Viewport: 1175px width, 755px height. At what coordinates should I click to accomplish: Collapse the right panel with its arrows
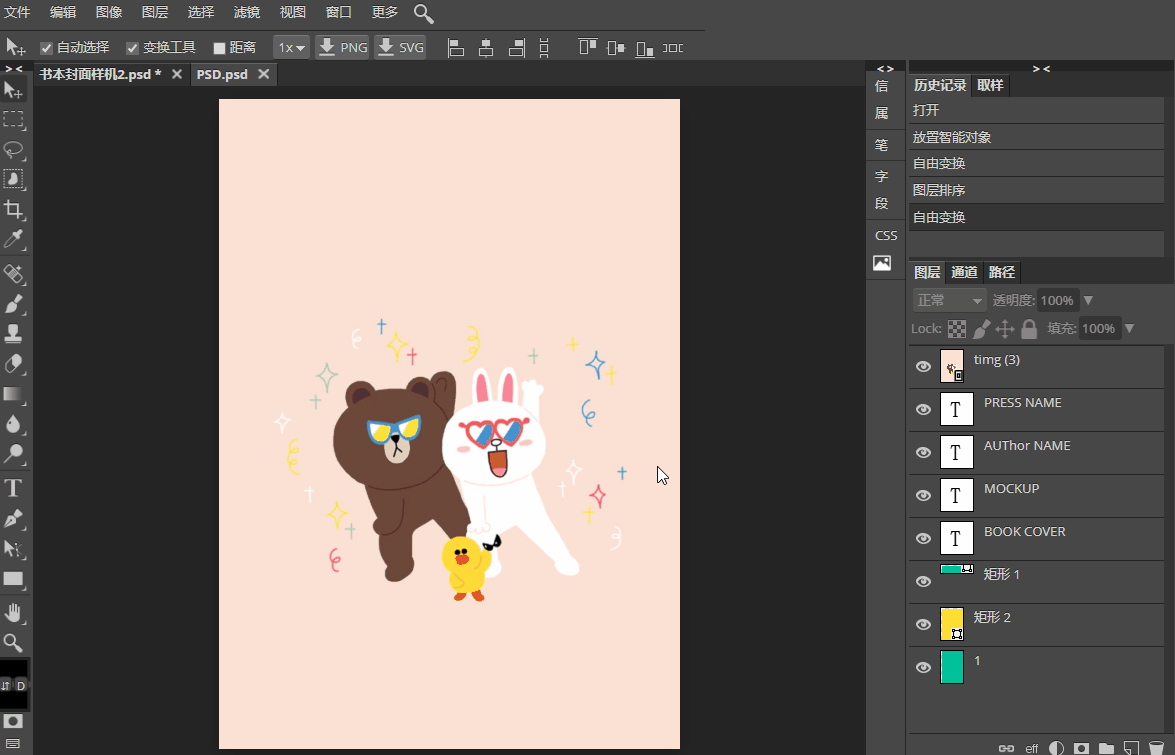1041,68
